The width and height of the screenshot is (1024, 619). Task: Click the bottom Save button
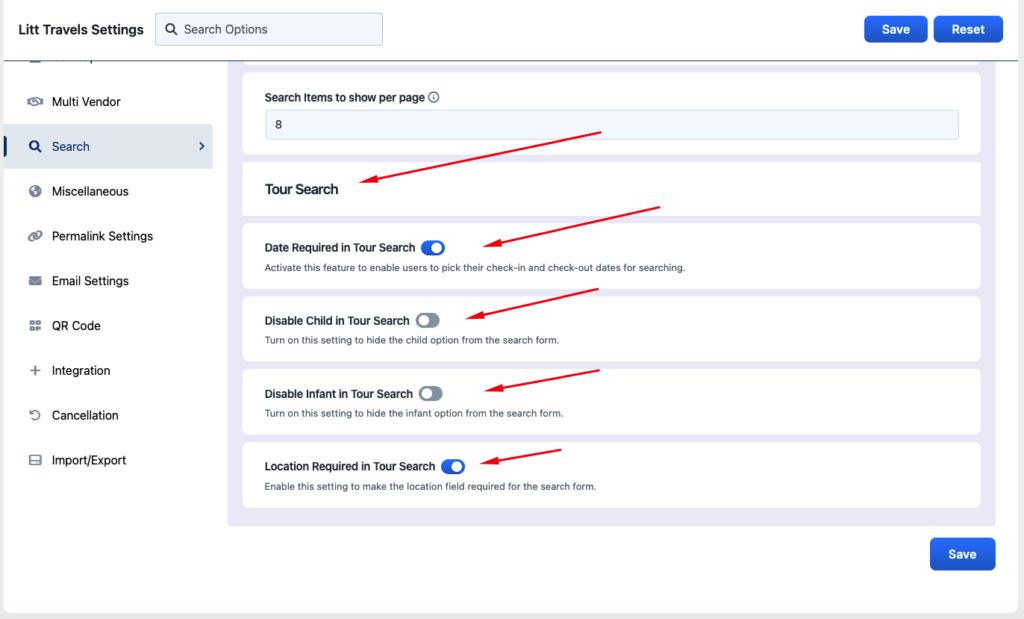pos(962,554)
